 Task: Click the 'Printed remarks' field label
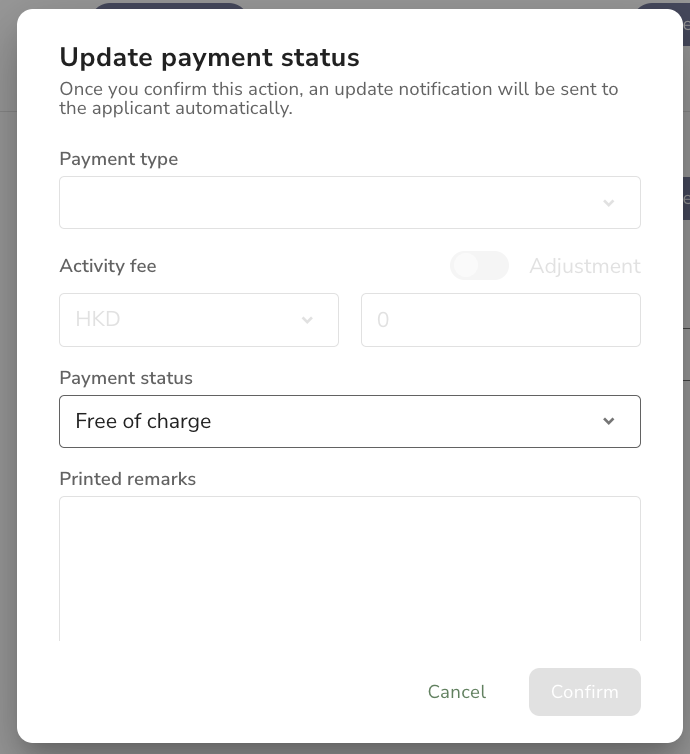click(128, 479)
